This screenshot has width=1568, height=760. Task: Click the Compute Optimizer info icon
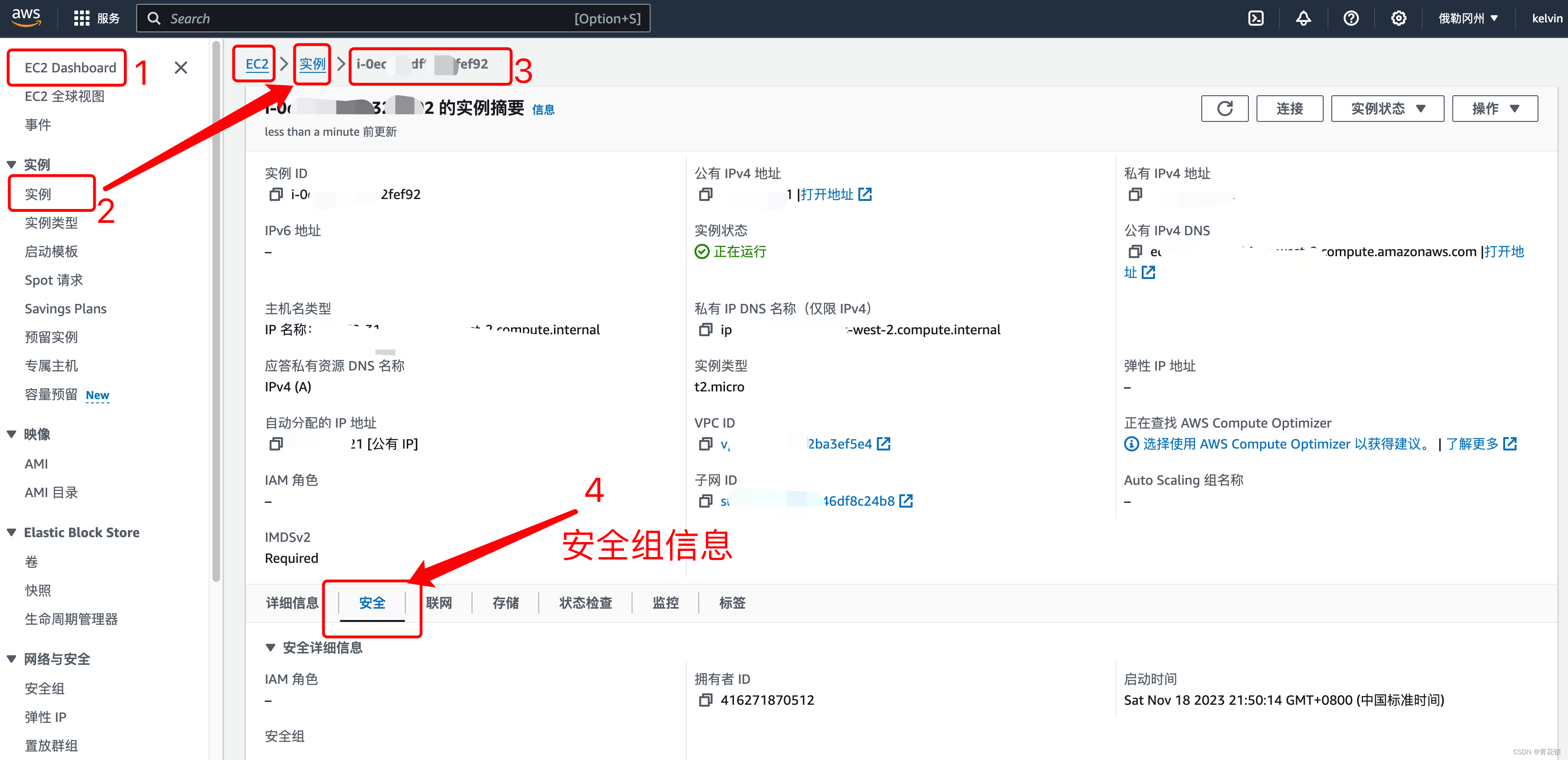[1132, 444]
